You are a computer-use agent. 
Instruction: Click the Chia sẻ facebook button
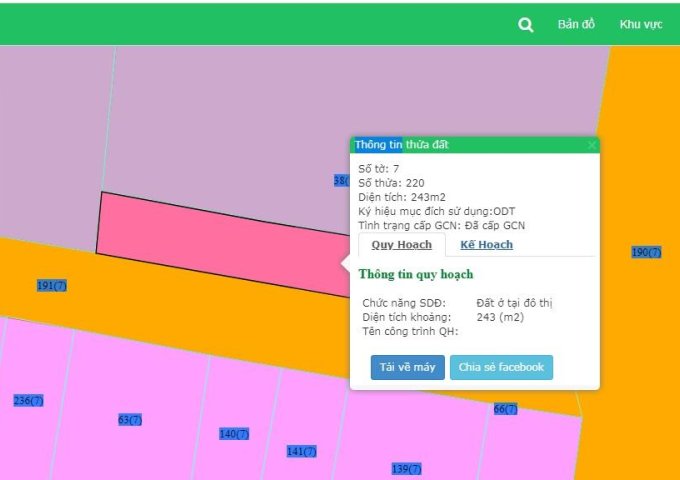pos(501,367)
